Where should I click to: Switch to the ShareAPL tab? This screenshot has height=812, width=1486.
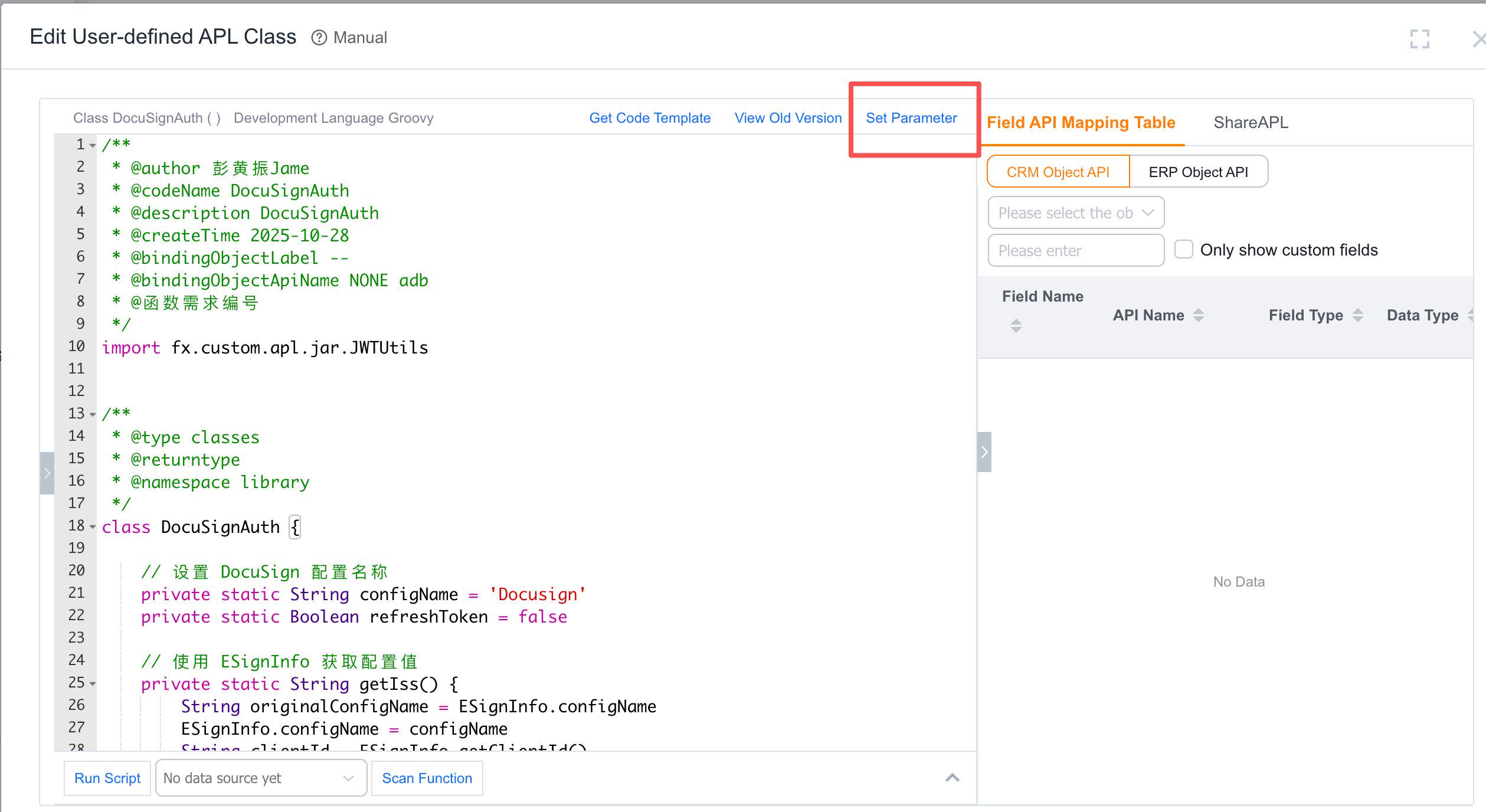[x=1251, y=122]
